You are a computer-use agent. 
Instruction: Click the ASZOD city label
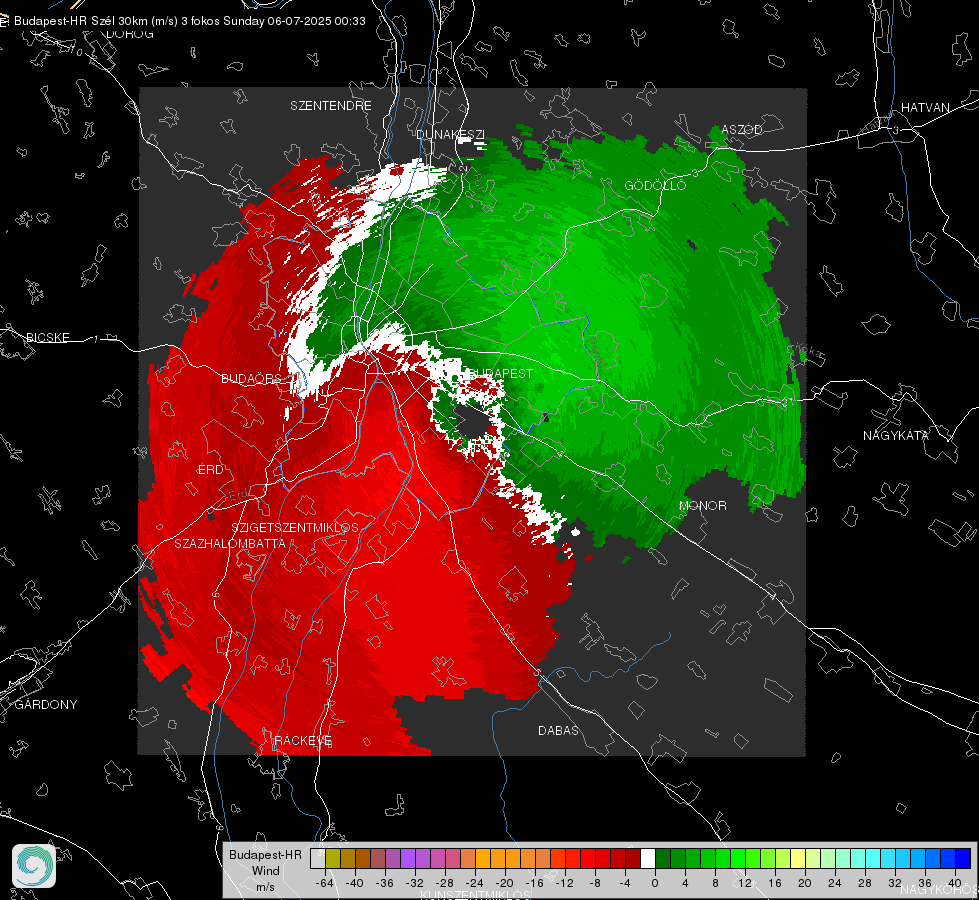pyautogui.click(x=742, y=130)
